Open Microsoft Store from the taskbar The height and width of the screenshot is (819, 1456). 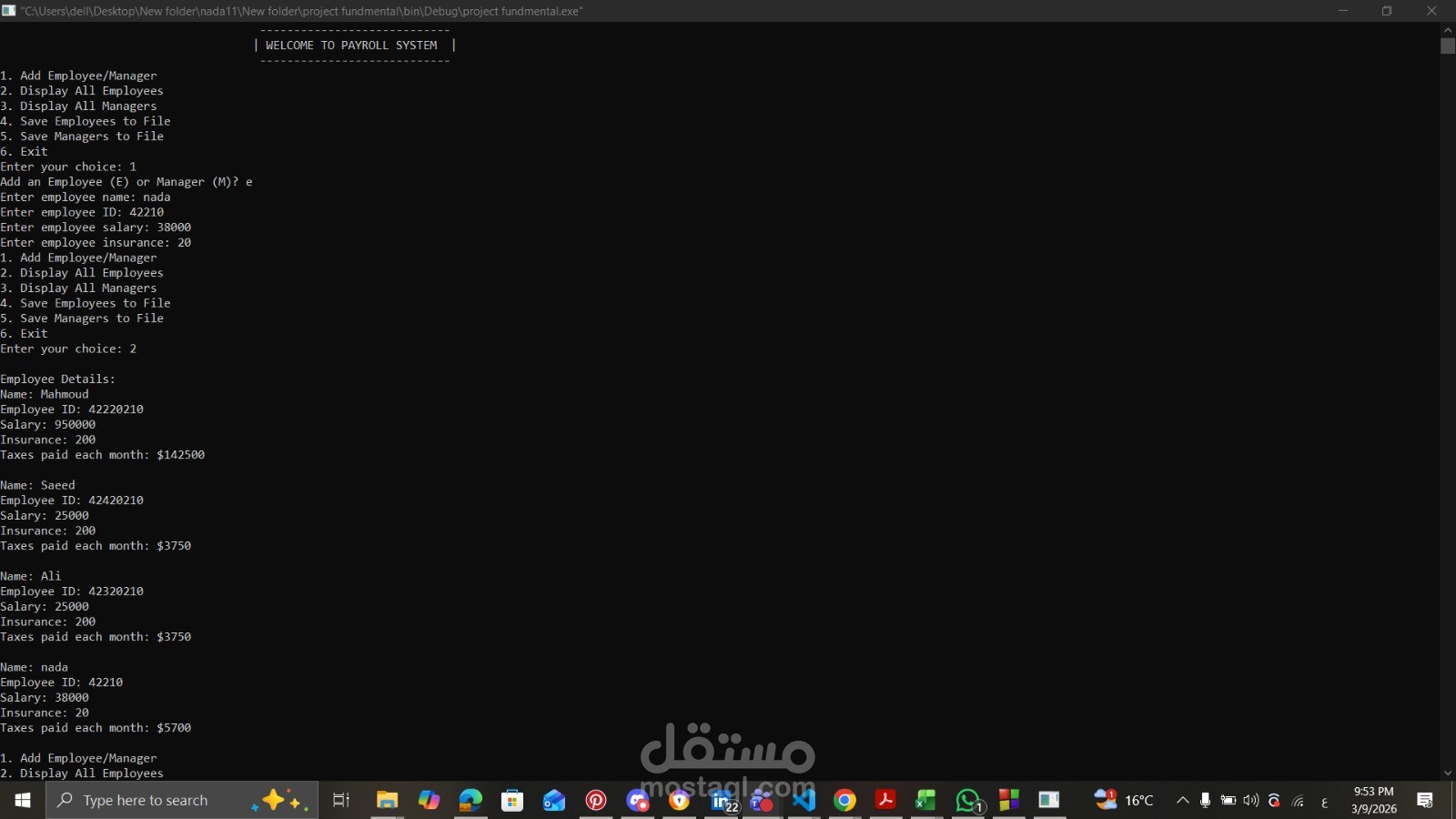(512, 800)
